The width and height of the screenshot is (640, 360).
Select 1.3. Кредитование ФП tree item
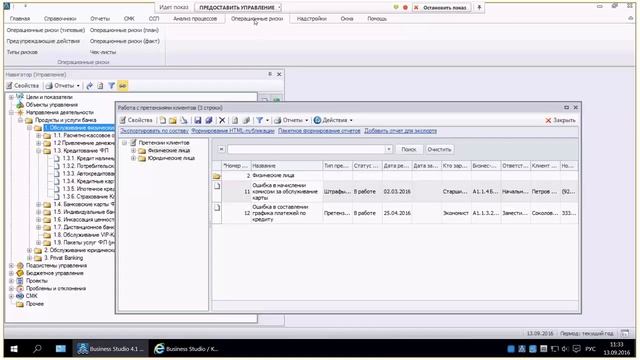point(81,151)
